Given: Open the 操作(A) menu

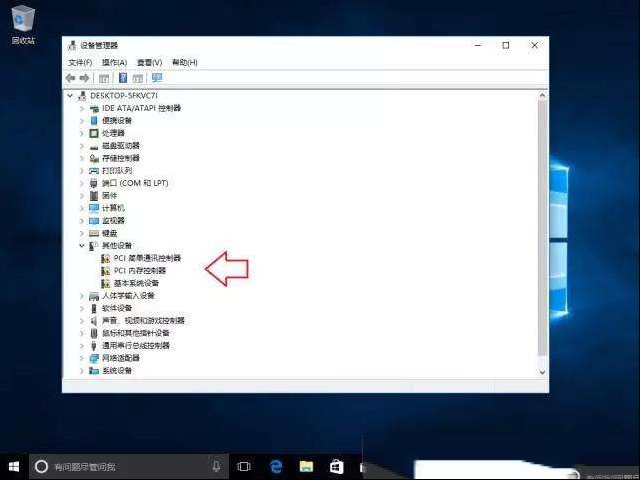Looking at the screenshot, I should click(114, 62).
